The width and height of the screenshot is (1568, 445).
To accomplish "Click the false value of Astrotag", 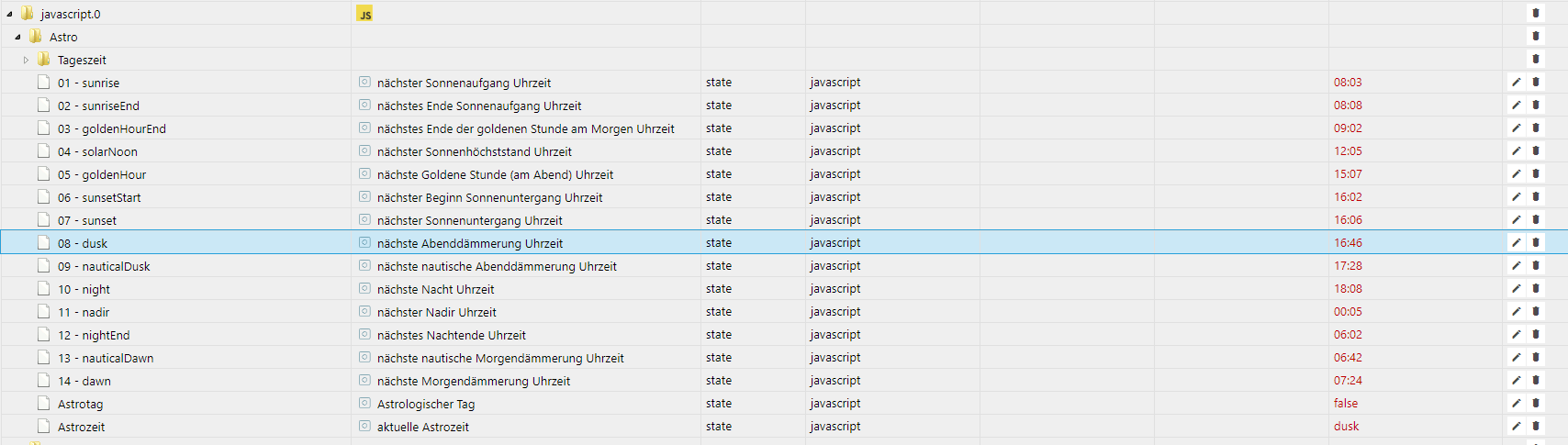I will coord(1346,403).
